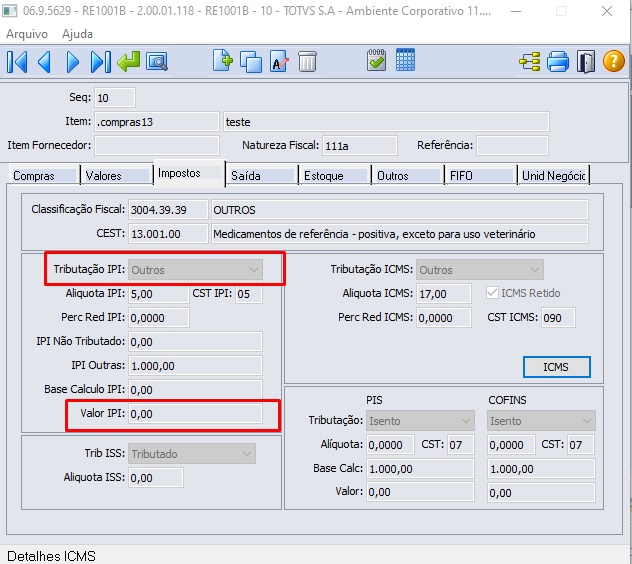Click the Seq field showing 10

115,98
